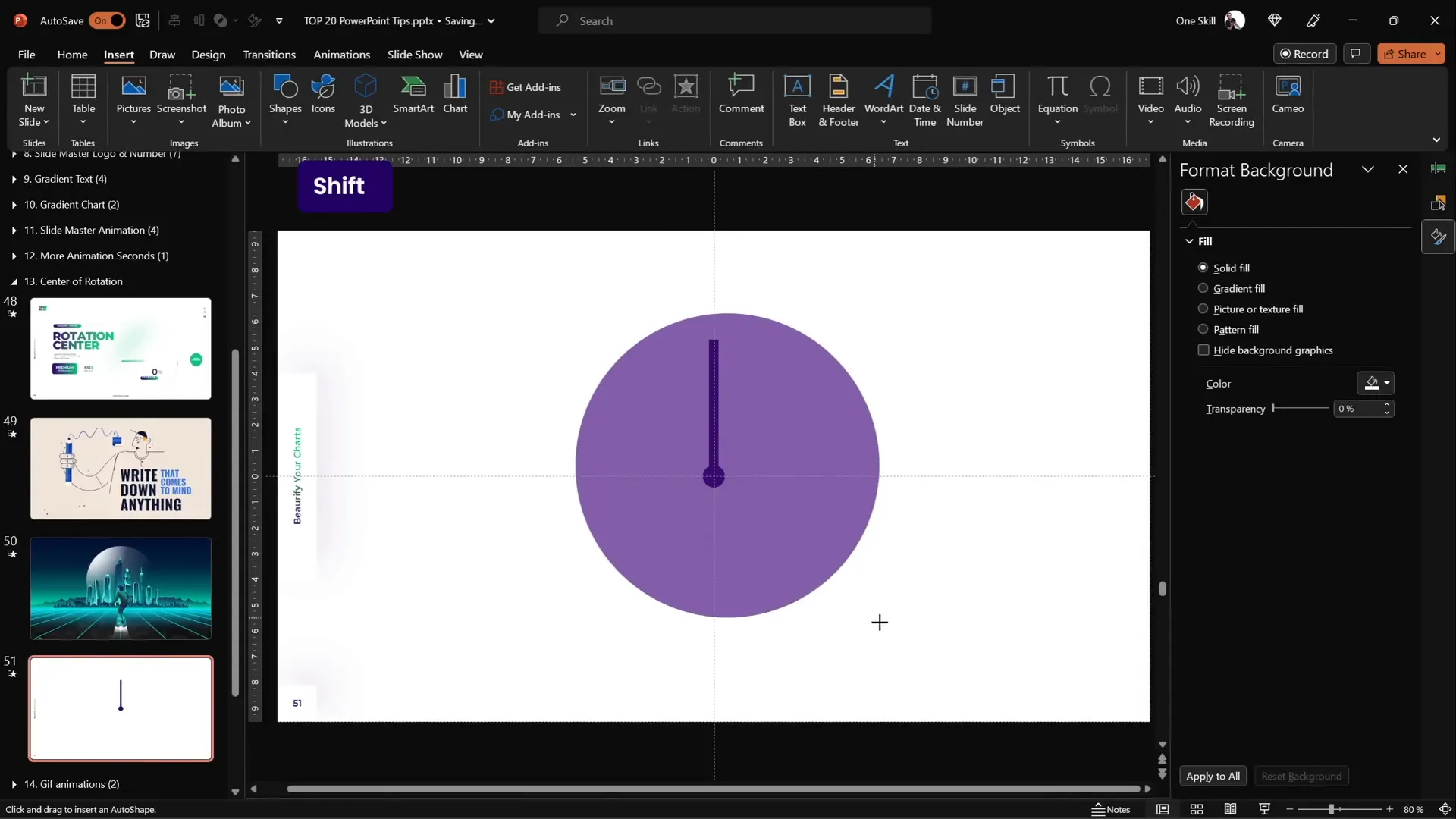1456x819 pixels.
Task: Click the Fill bucket icon in Format Background
Action: tap(1194, 202)
